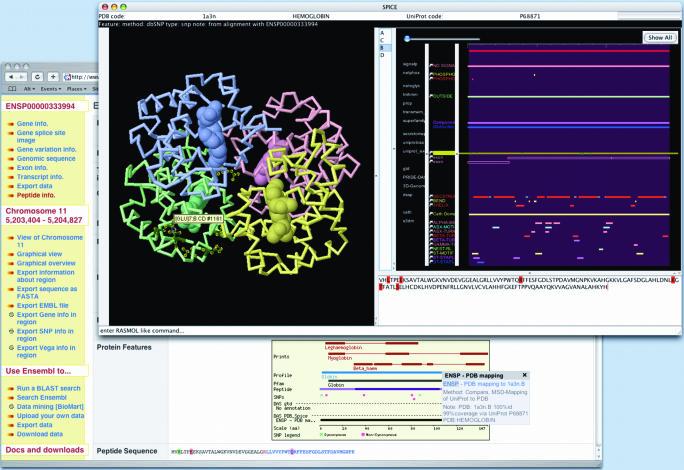Click the superfamily DAS source label
Viewport: 684px width, 470px height.
pyautogui.click(x=414, y=120)
